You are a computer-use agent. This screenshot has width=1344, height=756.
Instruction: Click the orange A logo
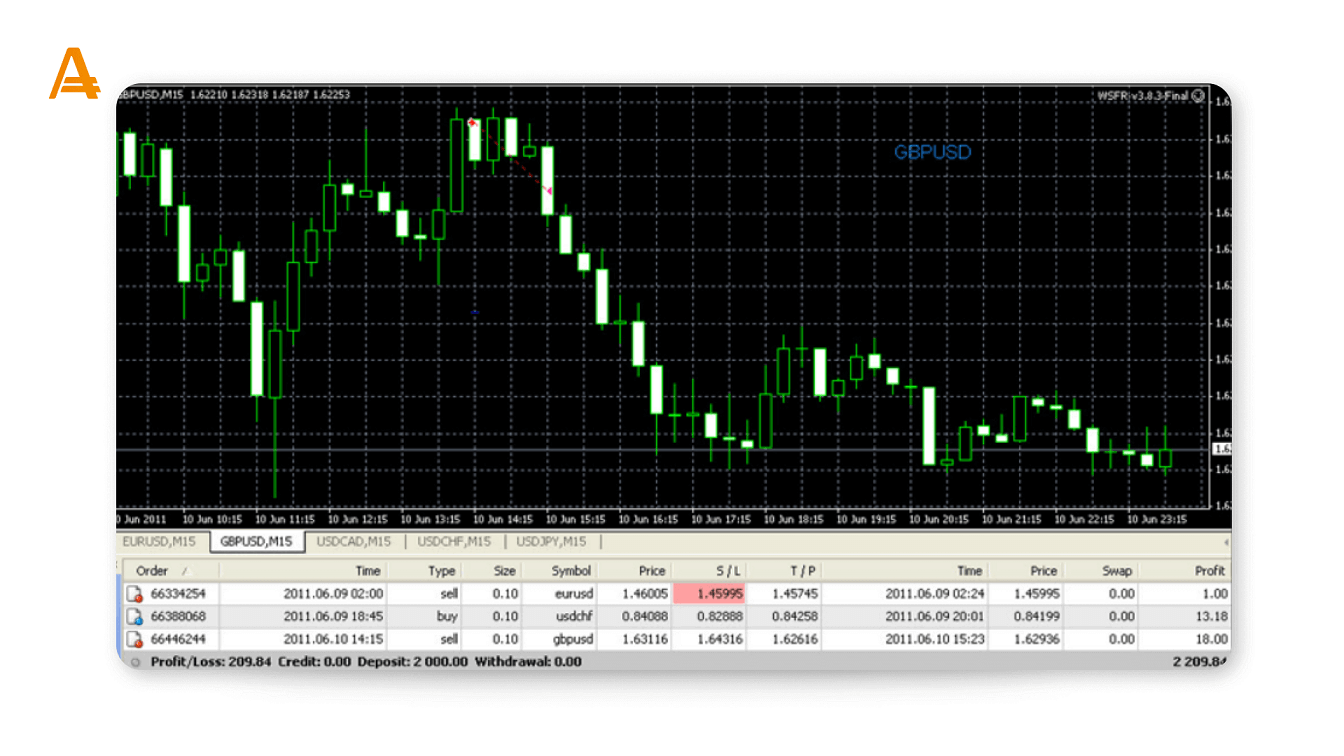74,75
